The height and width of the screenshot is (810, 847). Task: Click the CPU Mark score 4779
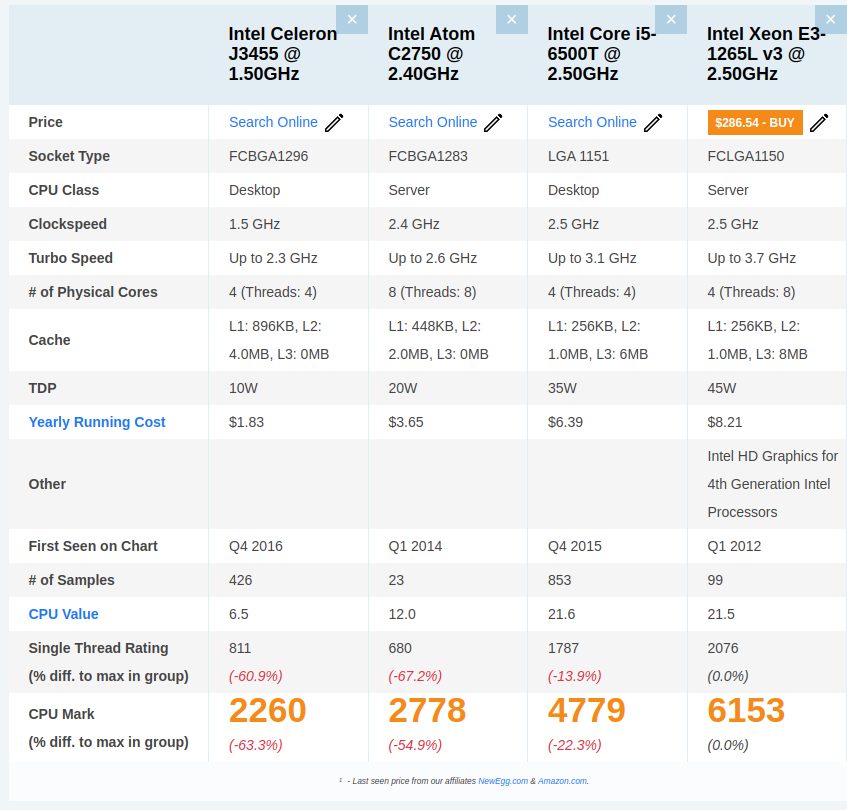coord(587,710)
